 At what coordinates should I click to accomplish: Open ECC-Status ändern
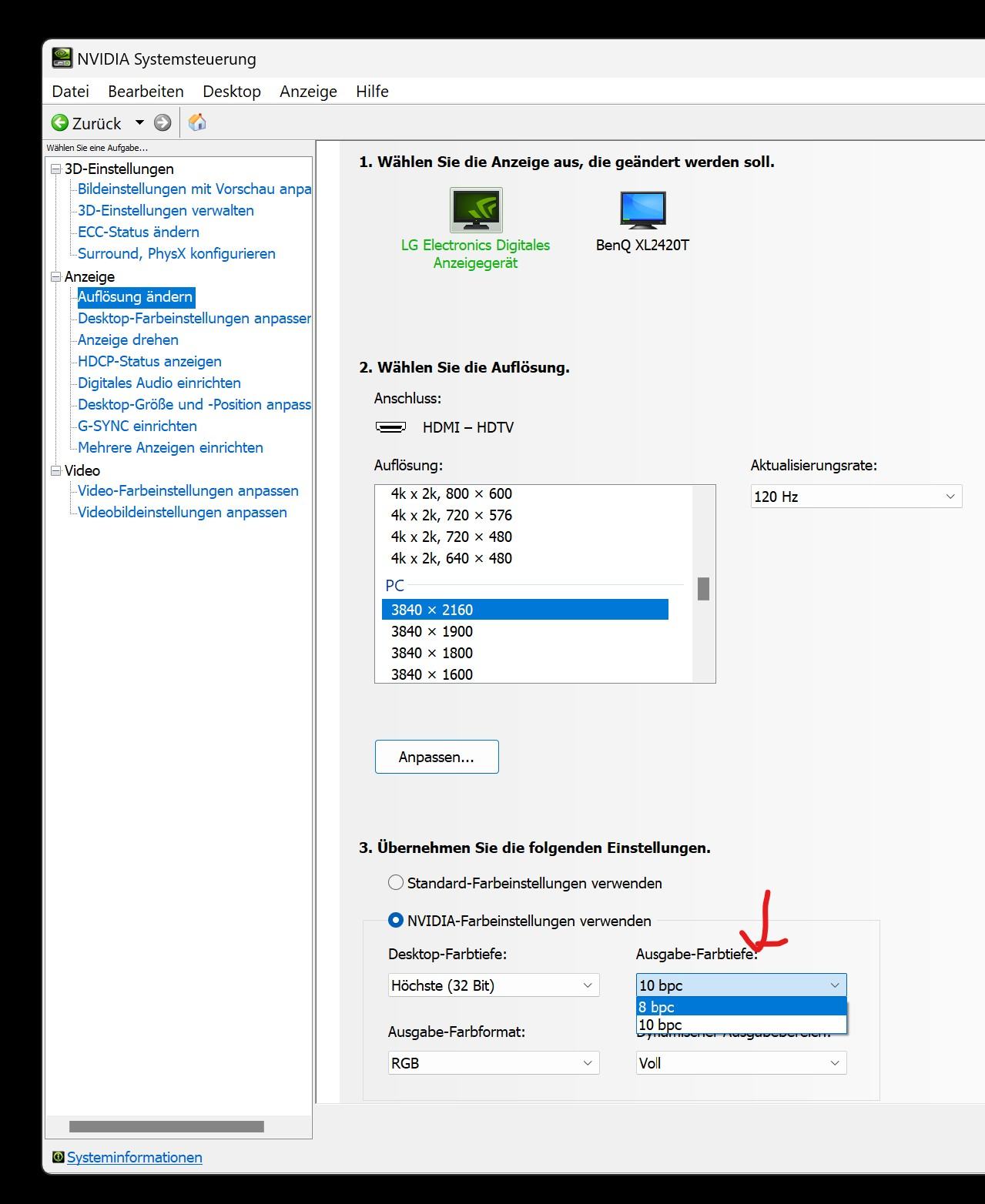[x=139, y=232]
